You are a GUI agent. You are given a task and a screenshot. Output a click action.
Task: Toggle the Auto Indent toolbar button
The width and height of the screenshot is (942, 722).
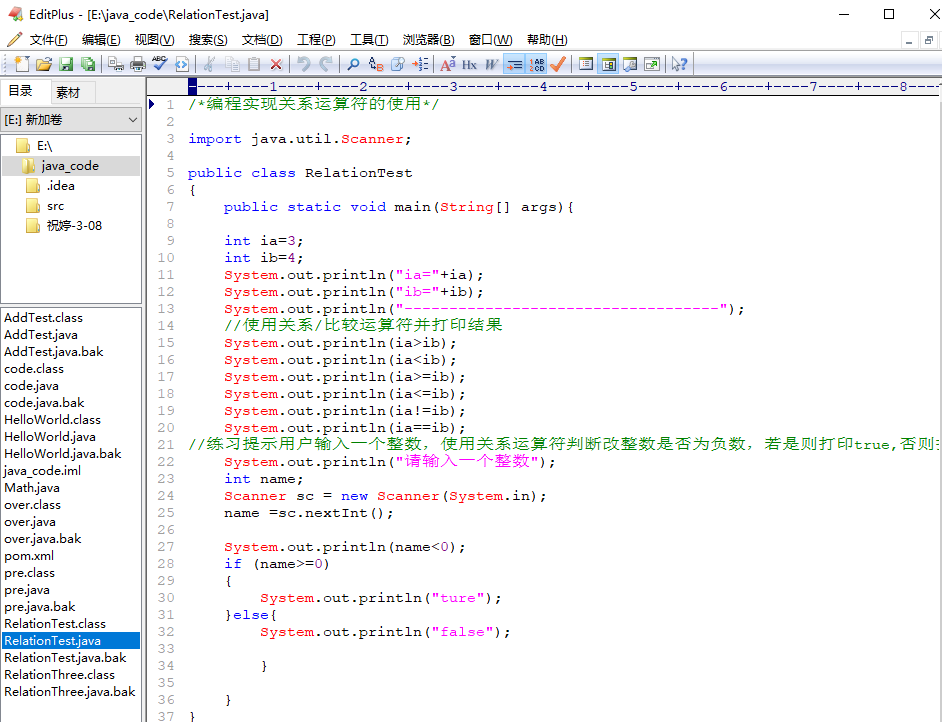(514, 64)
